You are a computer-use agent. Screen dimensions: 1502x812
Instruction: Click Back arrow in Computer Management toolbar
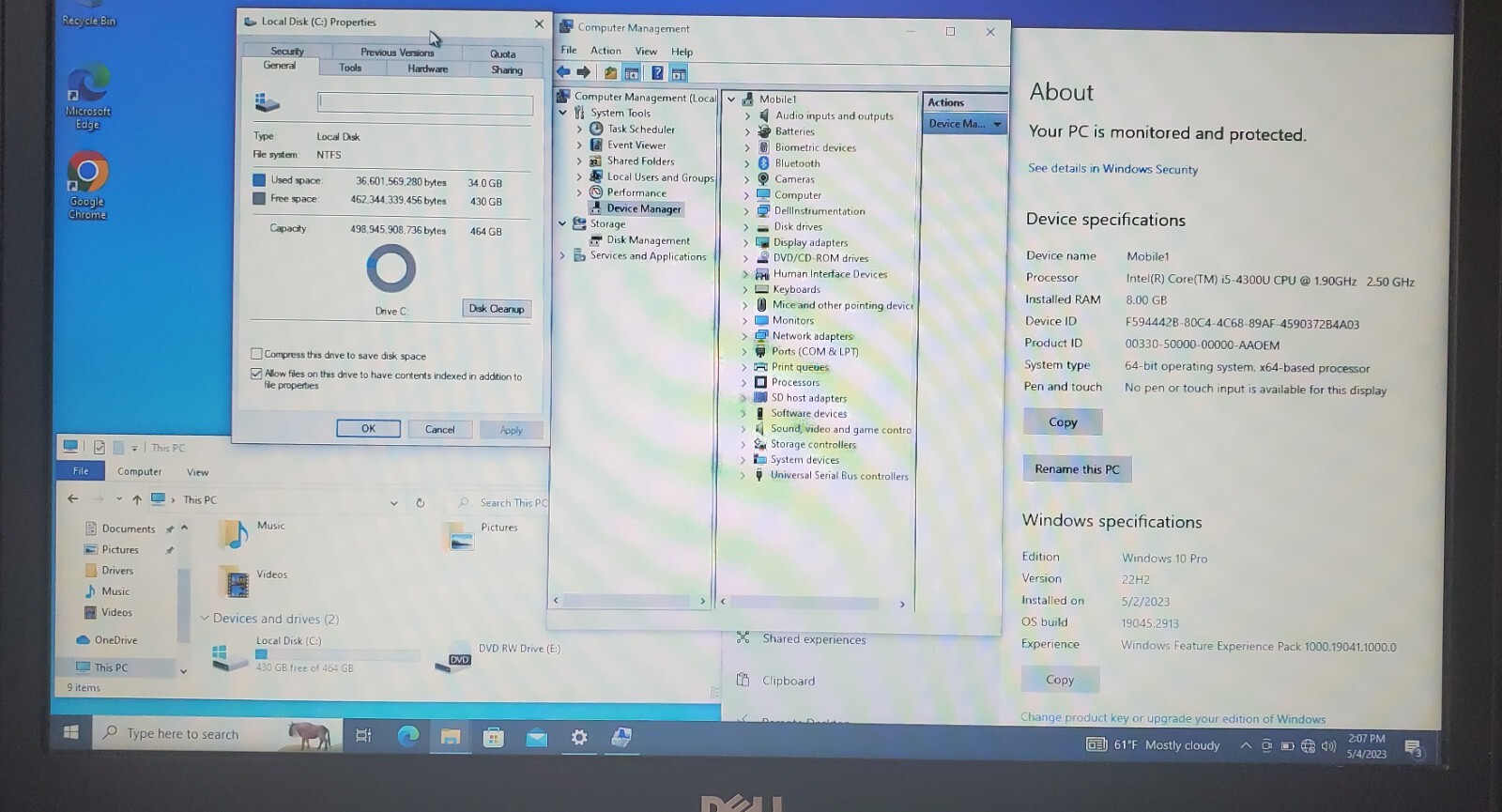point(563,72)
